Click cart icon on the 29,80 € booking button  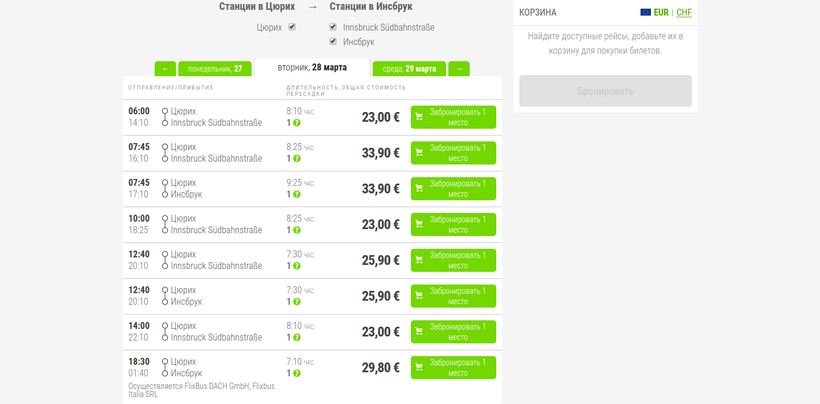pyautogui.click(x=419, y=367)
